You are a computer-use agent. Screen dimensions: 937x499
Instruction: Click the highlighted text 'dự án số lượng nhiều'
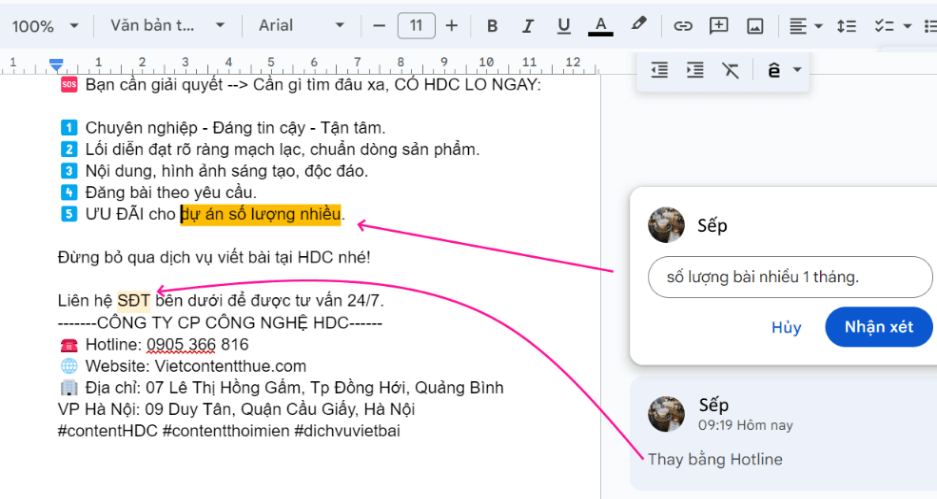click(261, 214)
